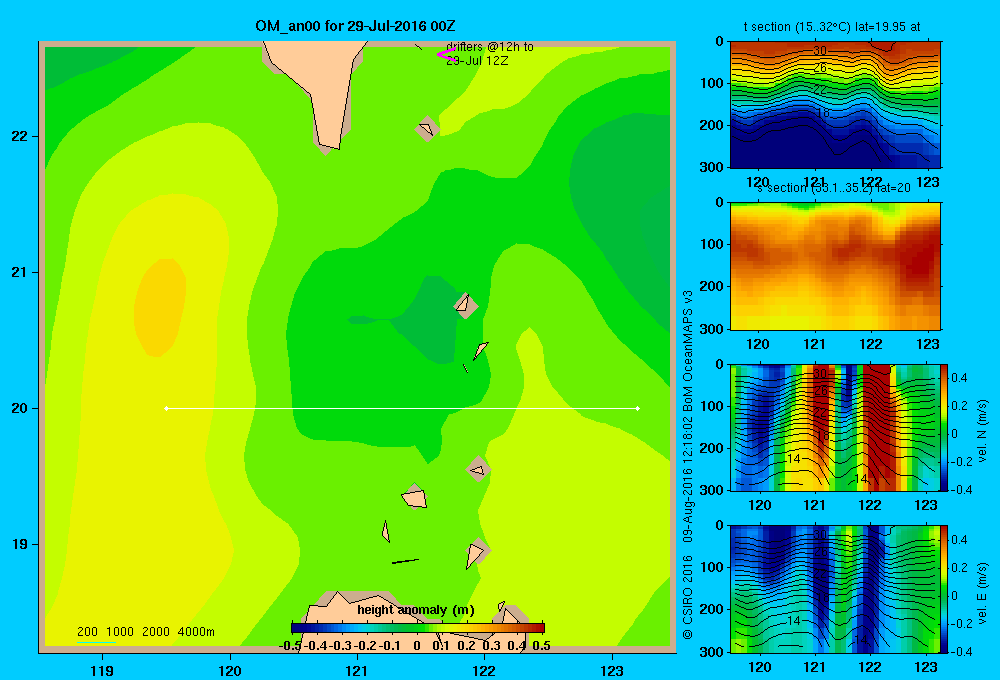The image size is (1000, 680).
Task: Click the white latitude 20 section line
Action: (x=402, y=408)
